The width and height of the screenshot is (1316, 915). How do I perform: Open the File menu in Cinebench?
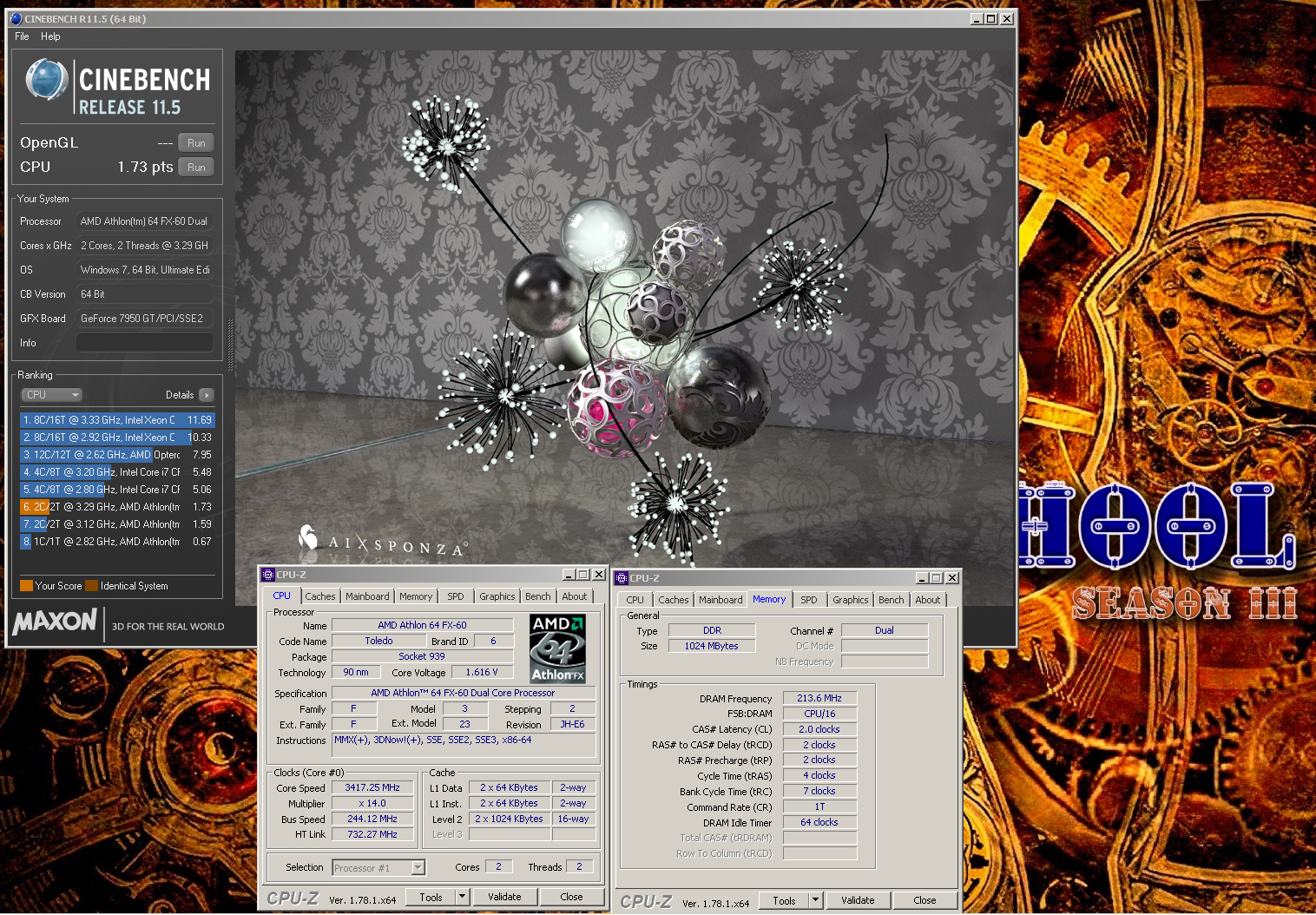coord(22,36)
